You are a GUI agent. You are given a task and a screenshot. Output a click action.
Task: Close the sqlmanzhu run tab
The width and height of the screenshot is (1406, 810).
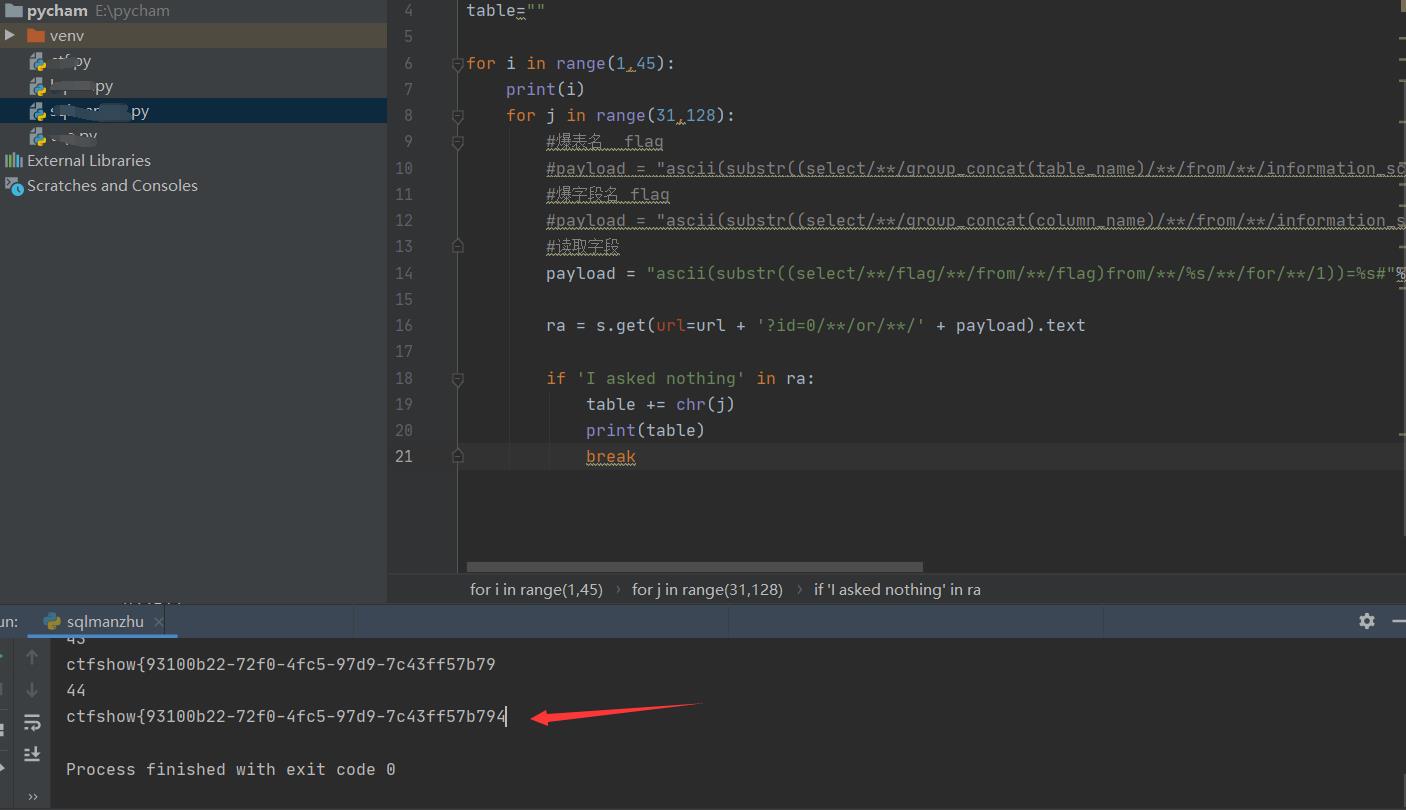click(x=159, y=622)
